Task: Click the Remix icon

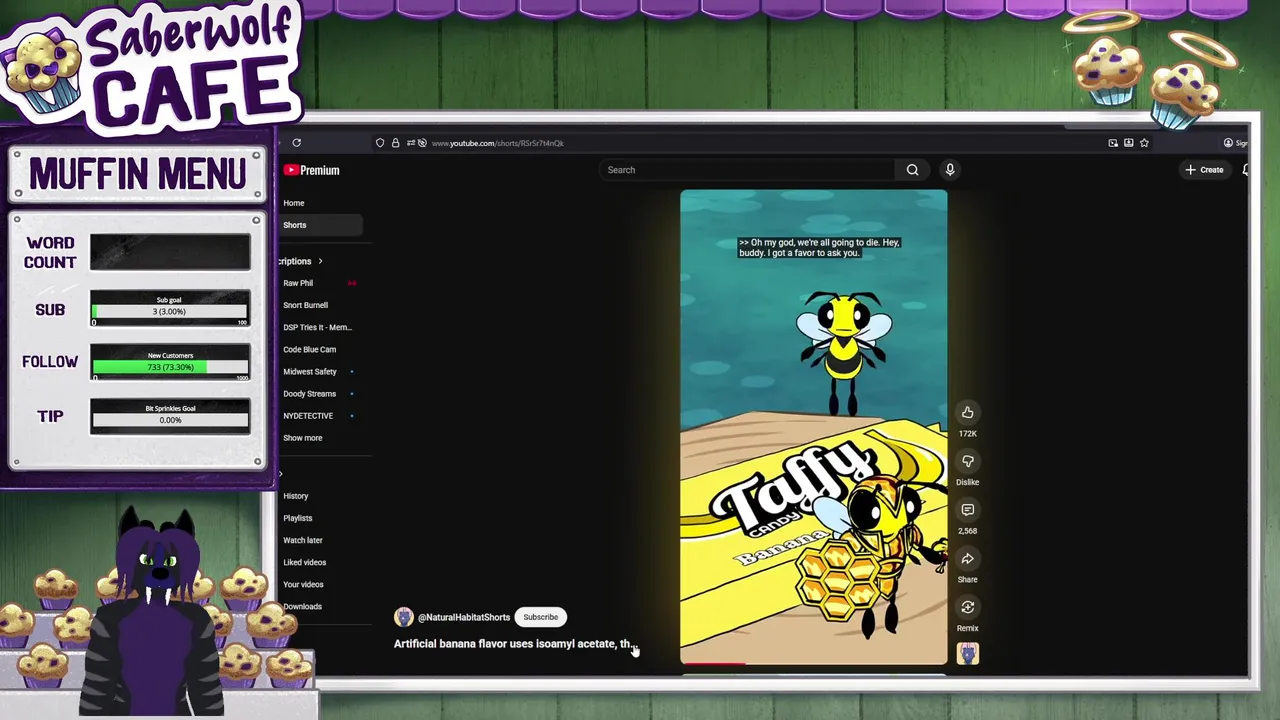Action: pyautogui.click(x=967, y=607)
